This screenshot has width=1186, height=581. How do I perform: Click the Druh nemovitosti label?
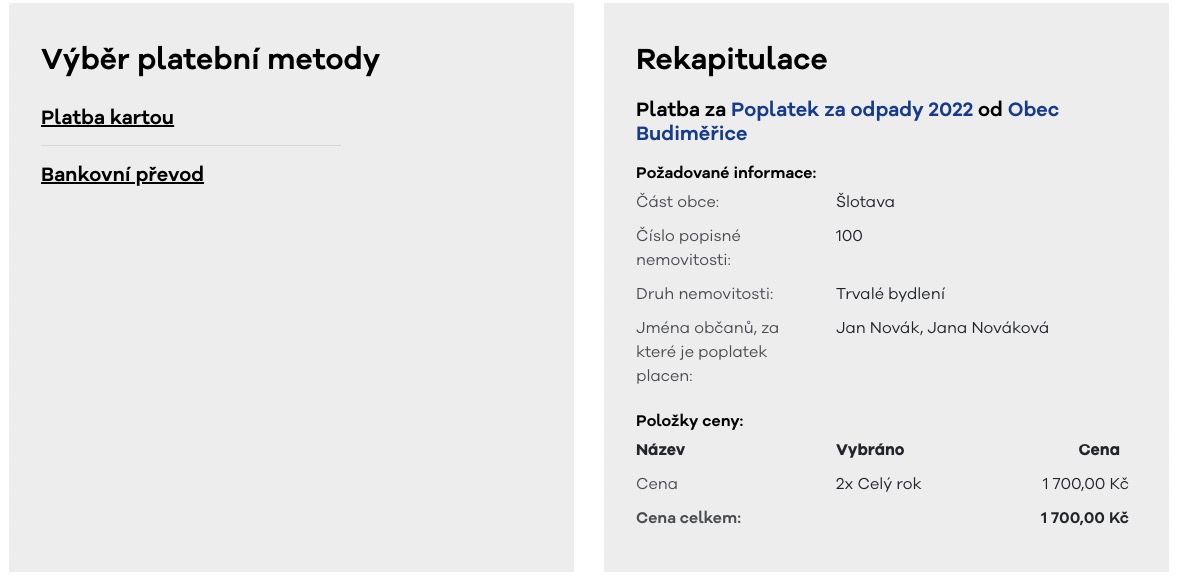coord(704,294)
